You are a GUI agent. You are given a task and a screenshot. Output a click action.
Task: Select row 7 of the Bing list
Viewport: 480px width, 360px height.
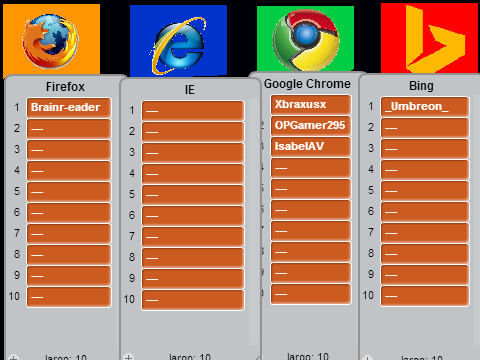tap(425, 233)
